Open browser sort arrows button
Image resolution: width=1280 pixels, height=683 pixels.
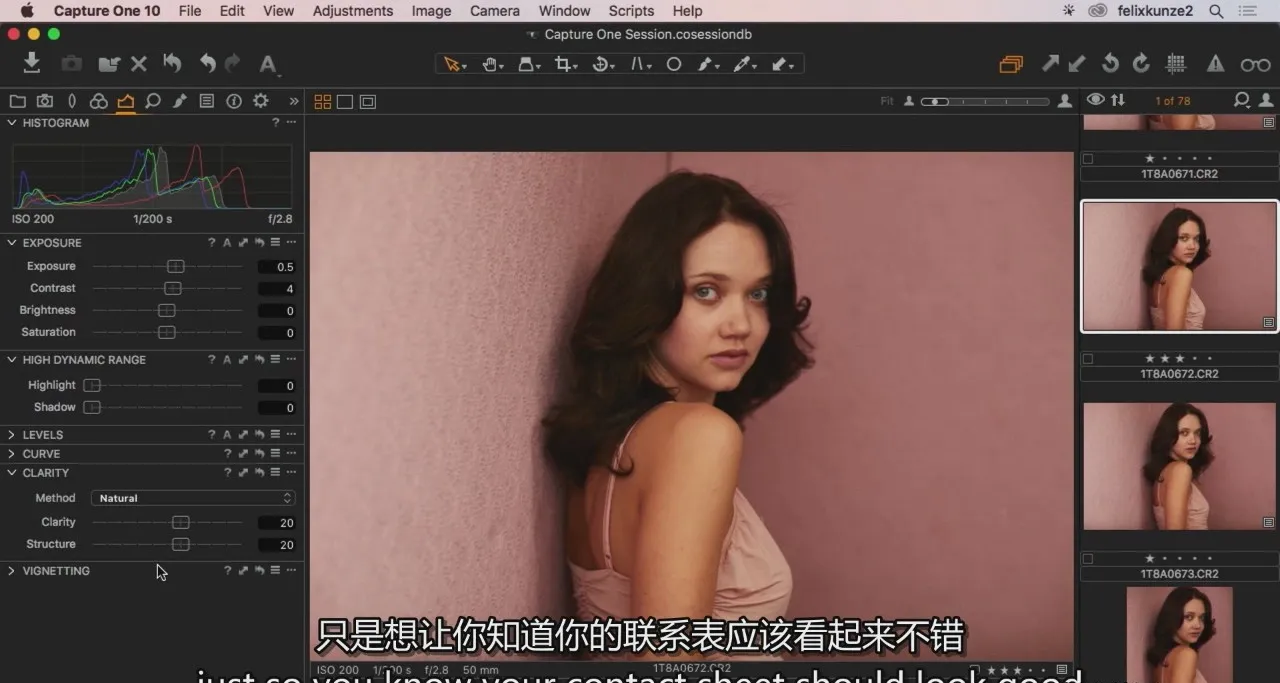click(1118, 100)
